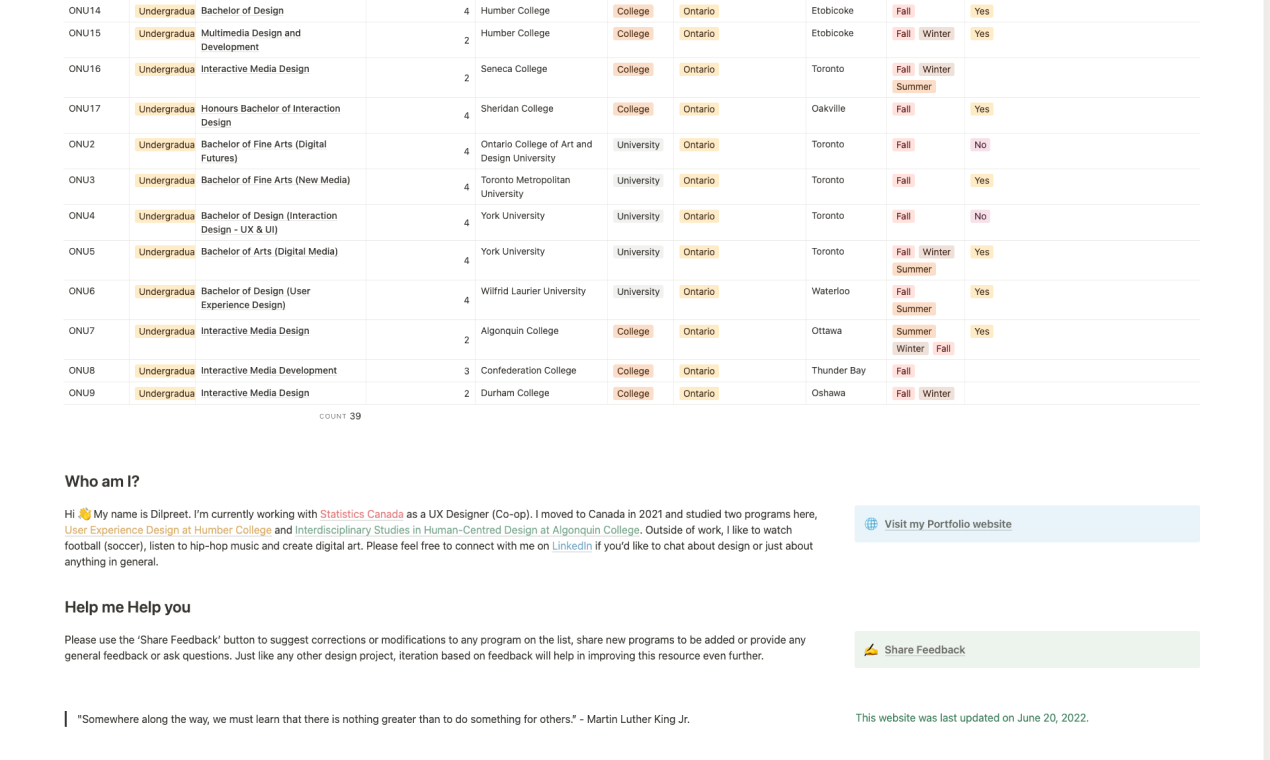Click Fall tag in Confederation College row

[x=904, y=371]
